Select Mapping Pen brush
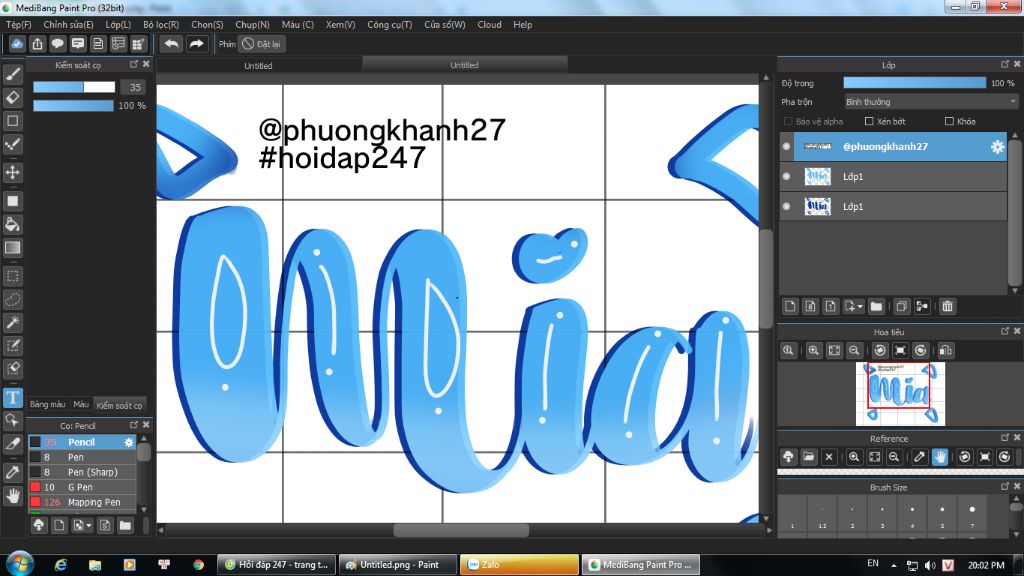The height and width of the screenshot is (576, 1024). pyautogui.click(x=82, y=502)
